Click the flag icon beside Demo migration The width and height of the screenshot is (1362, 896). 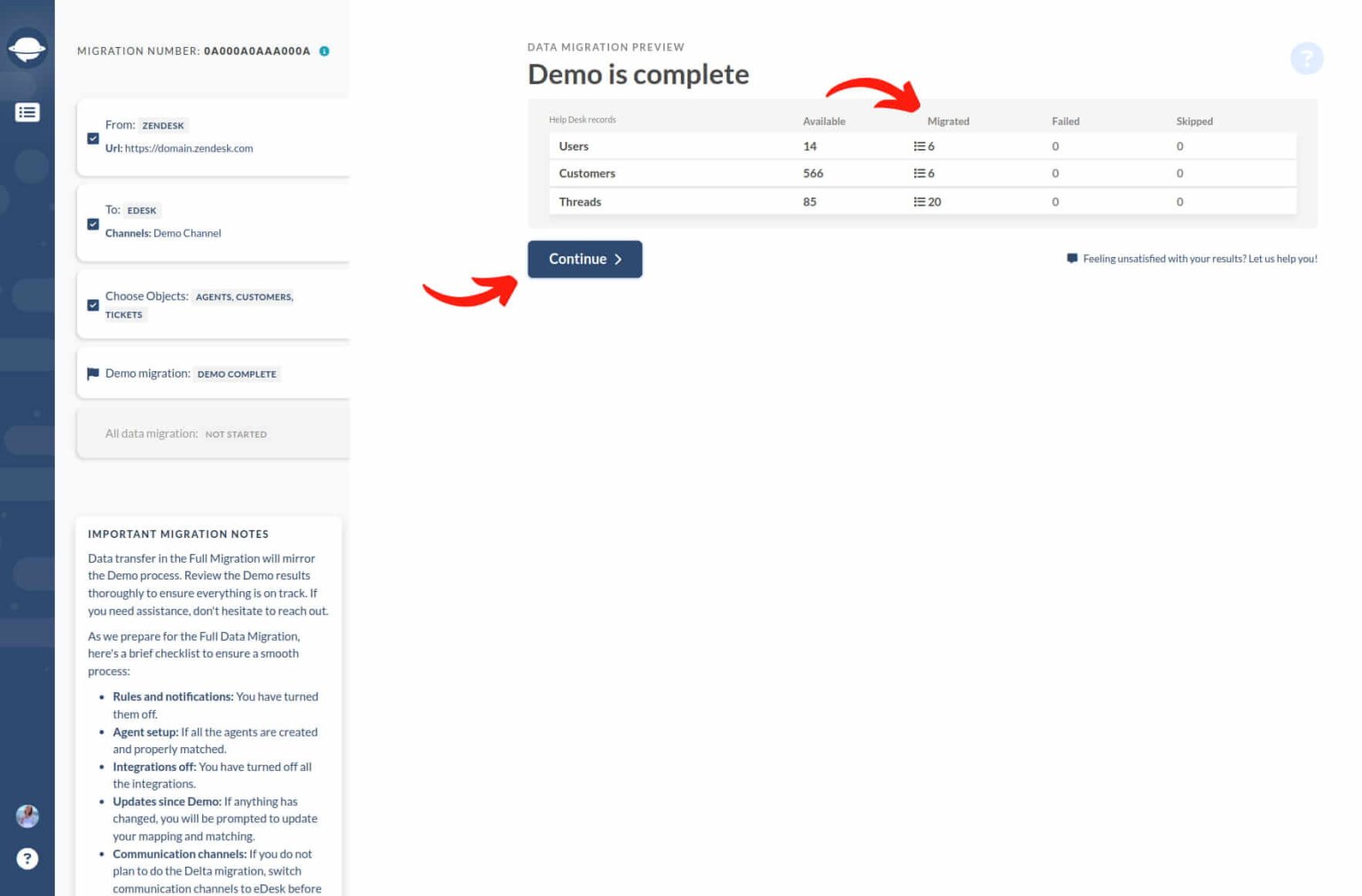click(x=93, y=374)
